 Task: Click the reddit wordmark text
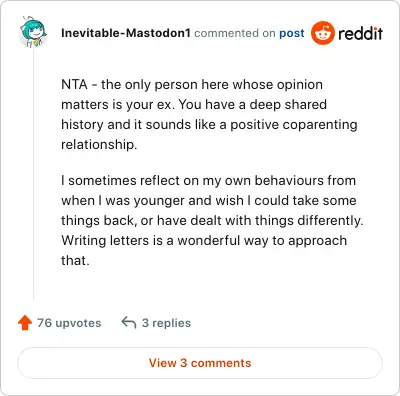coord(360,33)
